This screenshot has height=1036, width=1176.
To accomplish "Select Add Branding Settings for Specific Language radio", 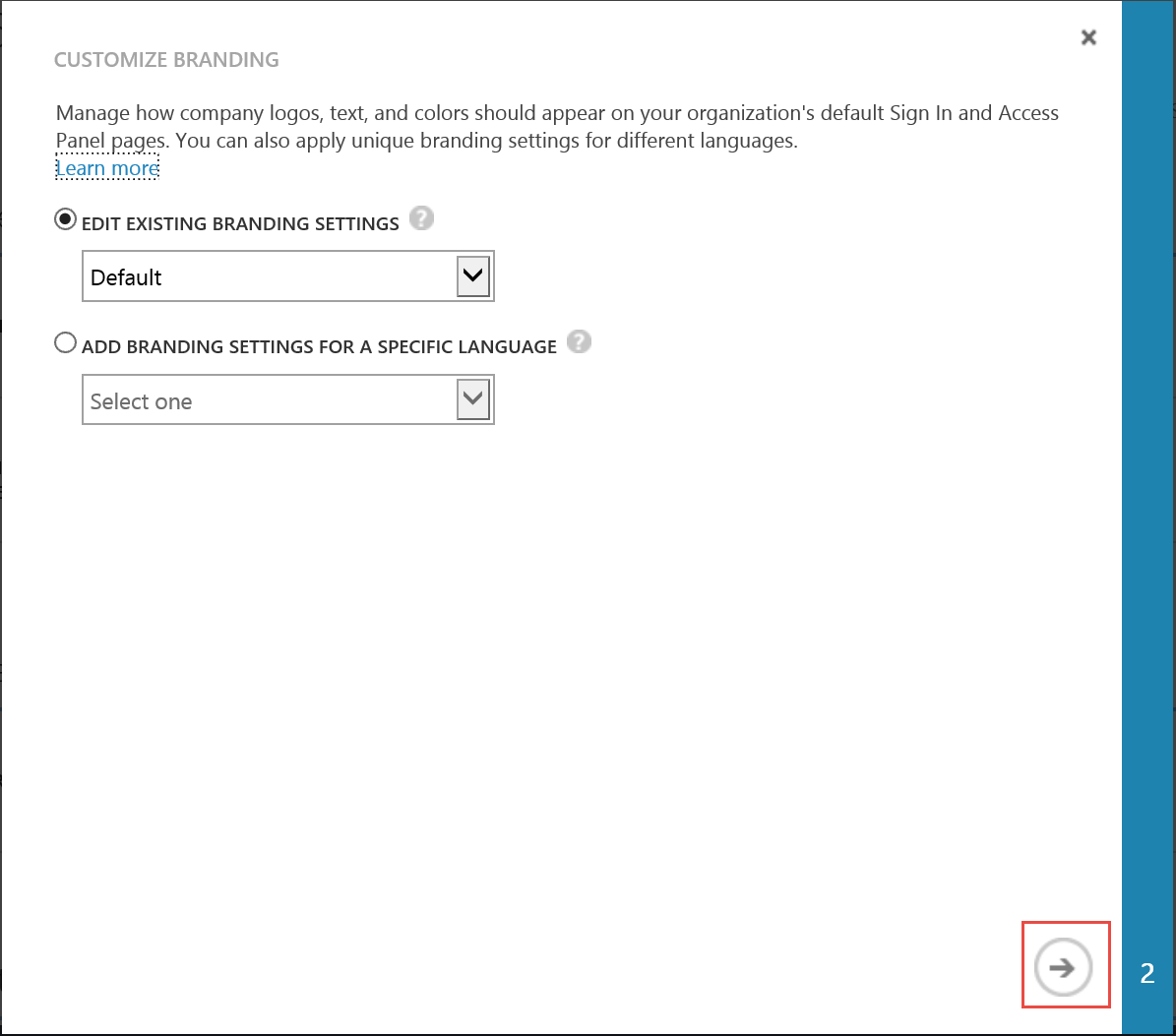I will 65,343.
